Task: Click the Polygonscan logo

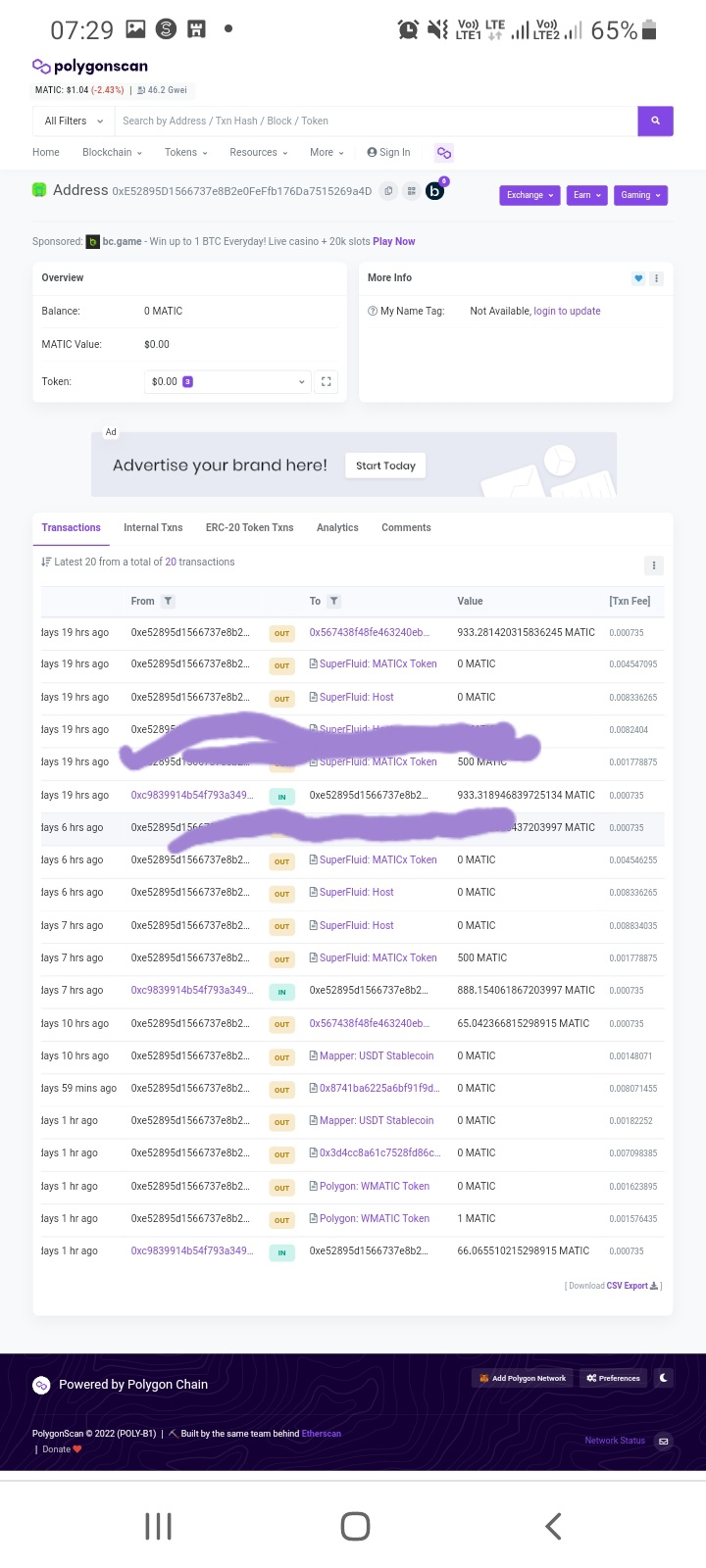Action: 89,67
